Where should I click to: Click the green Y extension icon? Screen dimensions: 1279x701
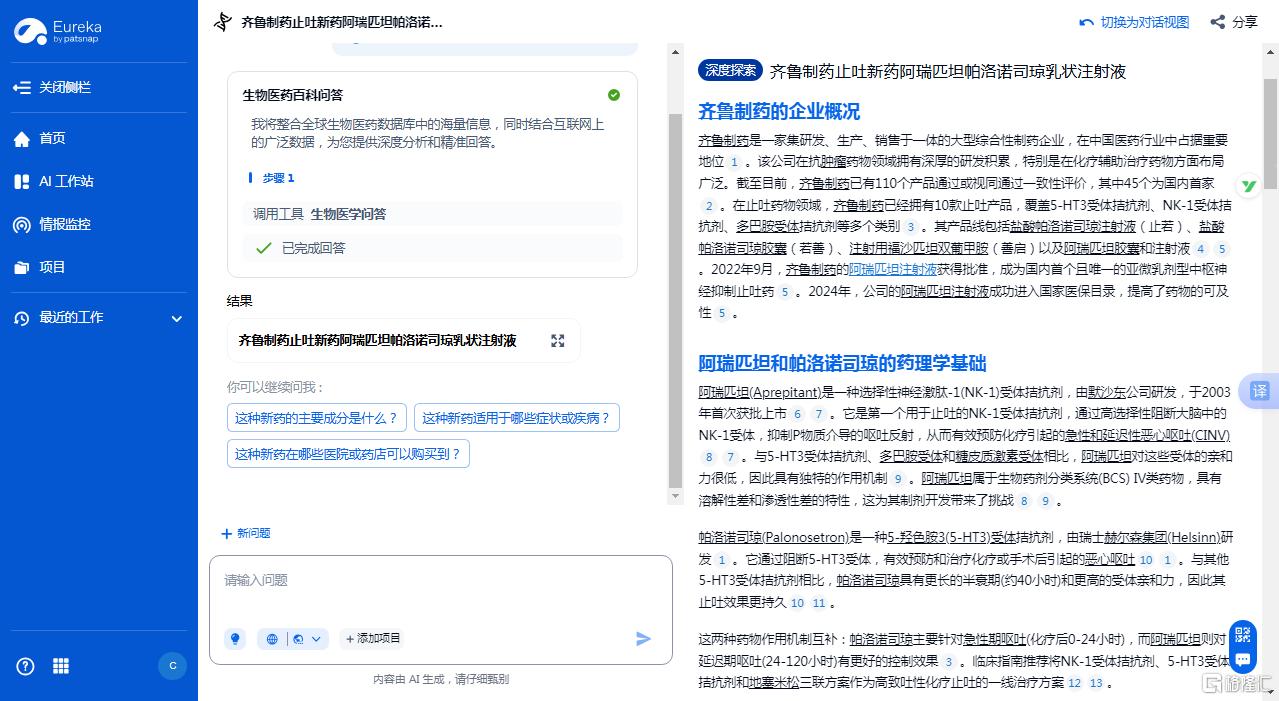tap(1248, 185)
